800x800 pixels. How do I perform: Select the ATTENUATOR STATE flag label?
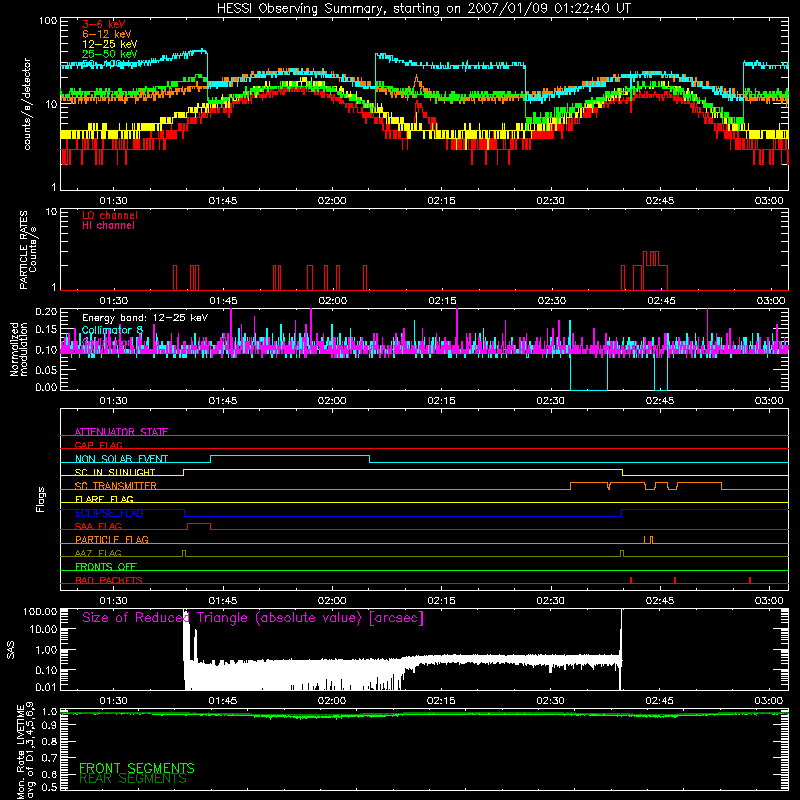(x=121, y=432)
